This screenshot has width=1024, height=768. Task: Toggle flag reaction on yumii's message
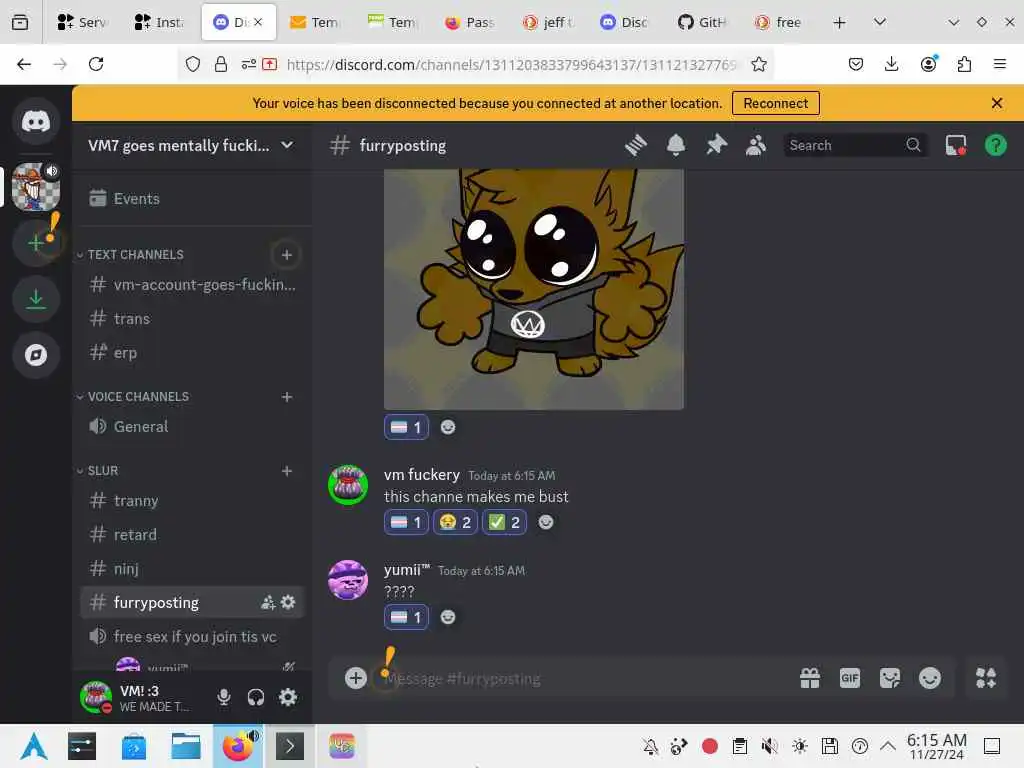click(406, 617)
